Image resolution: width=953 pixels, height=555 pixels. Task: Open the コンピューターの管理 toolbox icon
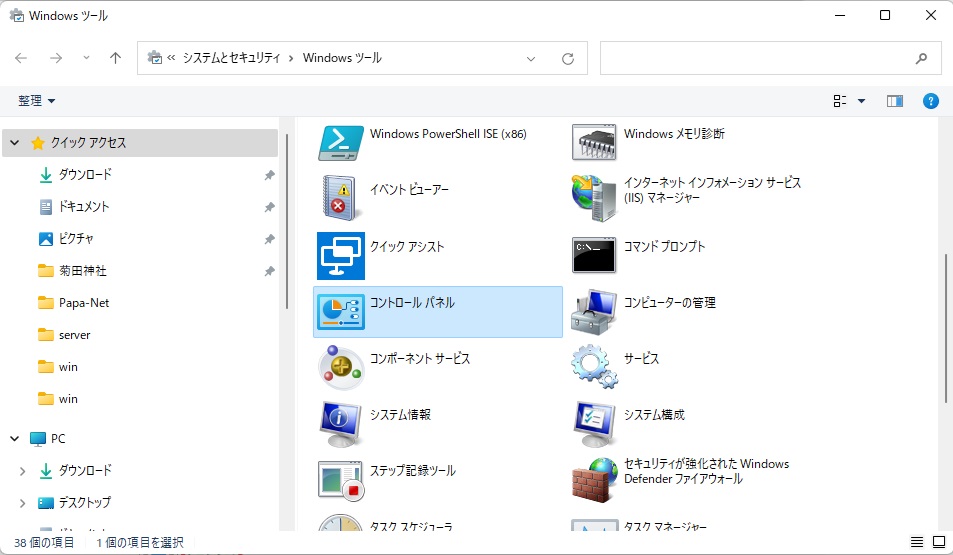tap(594, 312)
